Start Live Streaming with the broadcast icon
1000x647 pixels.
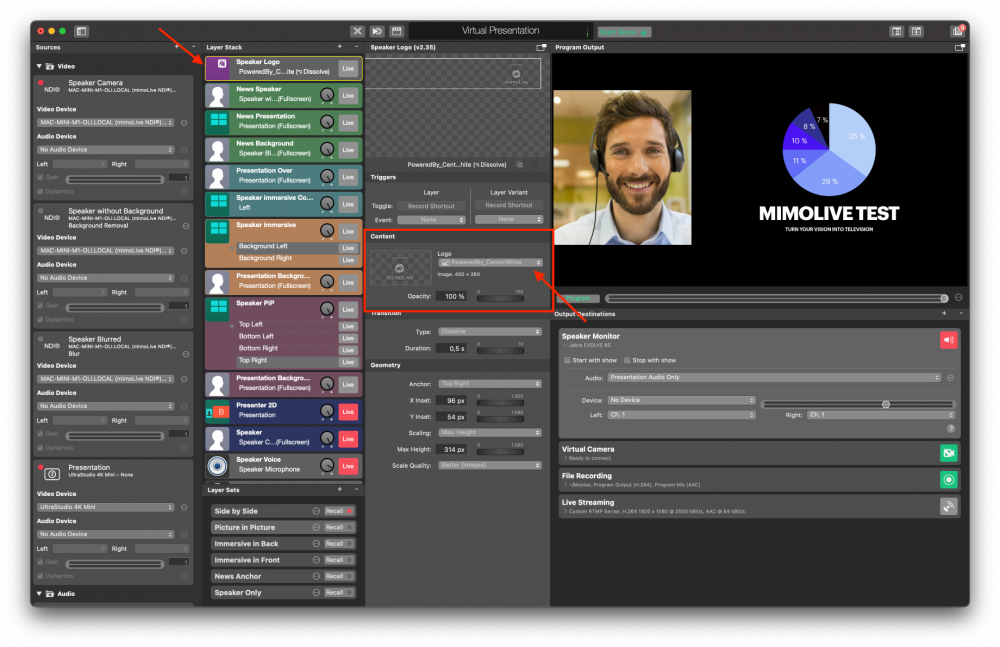[948, 507]
